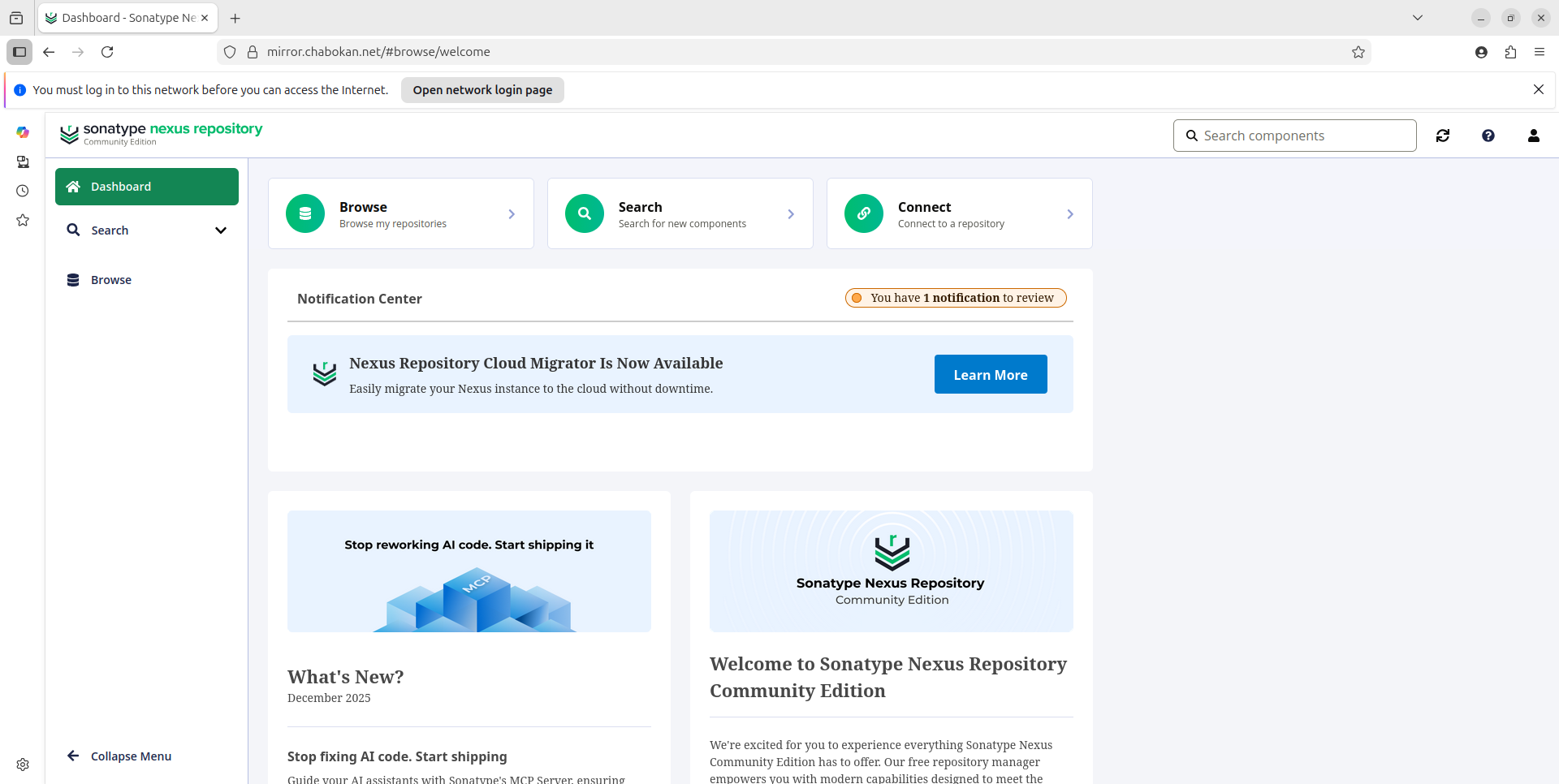Open settings via the gear icon
The image size is (1559, 784).
coord(22,764)
